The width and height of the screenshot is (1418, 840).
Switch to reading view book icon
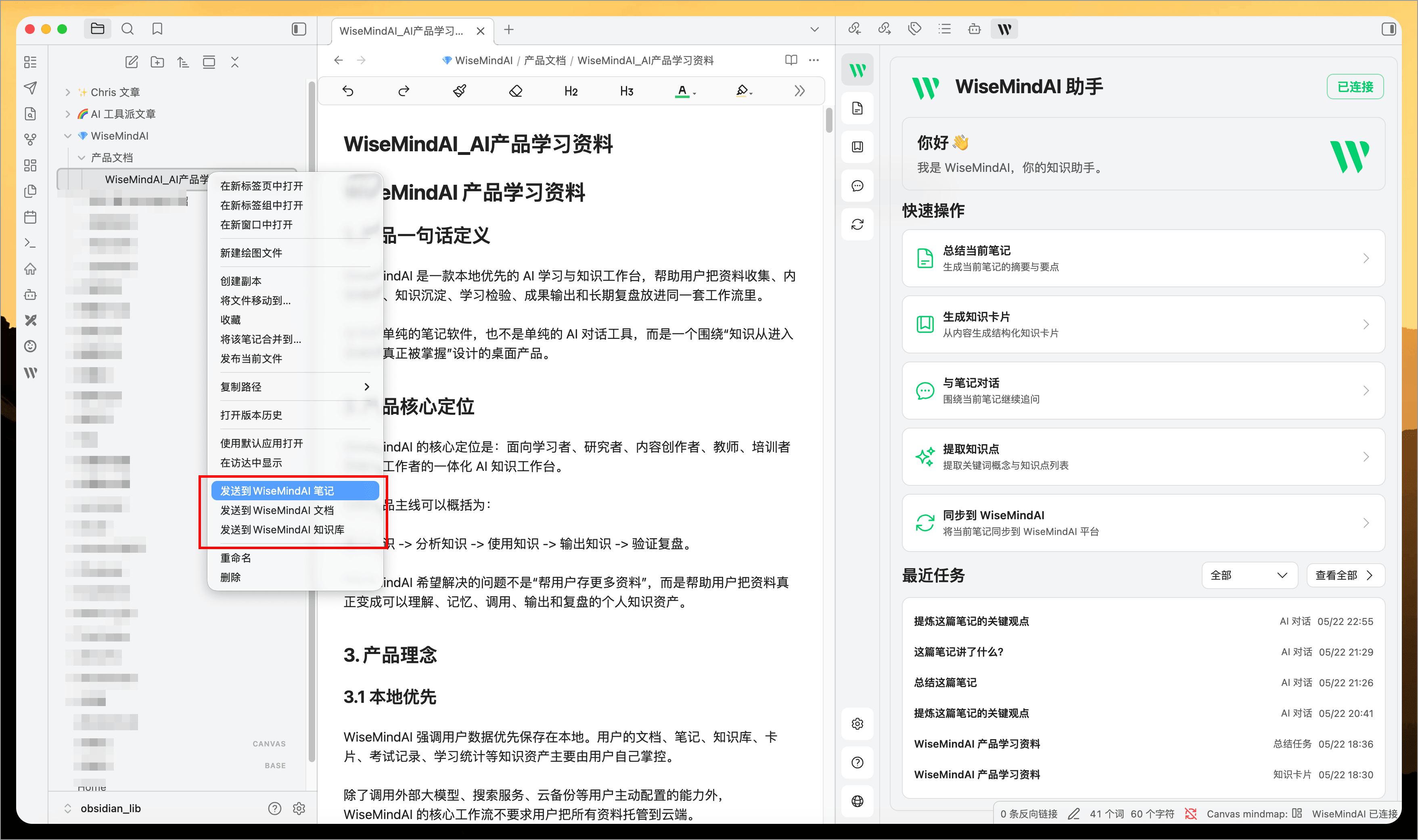[x=791, y=60]
